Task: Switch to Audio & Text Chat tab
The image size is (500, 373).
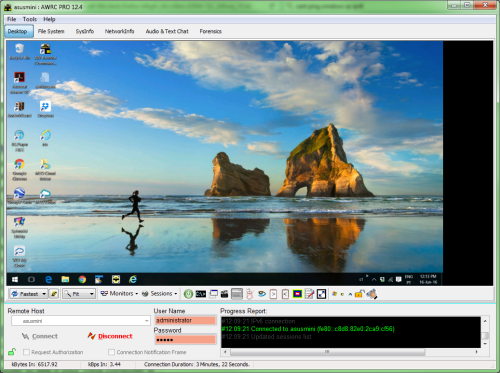Action: (x=167, y=31)
